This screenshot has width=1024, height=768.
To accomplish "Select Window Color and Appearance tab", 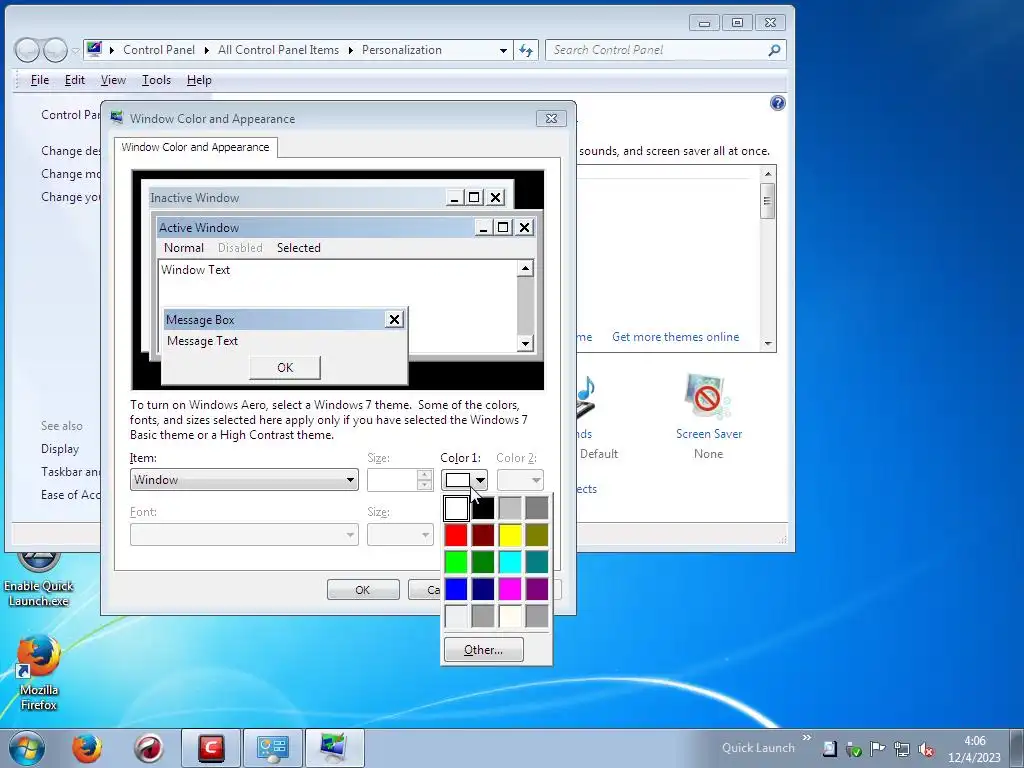I will [x=195, y=148].
